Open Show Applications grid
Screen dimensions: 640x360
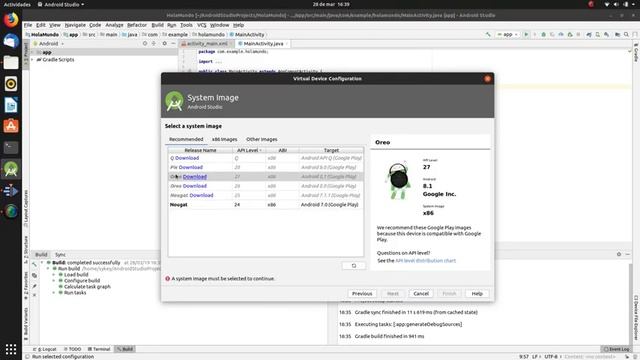pos(11,349)
